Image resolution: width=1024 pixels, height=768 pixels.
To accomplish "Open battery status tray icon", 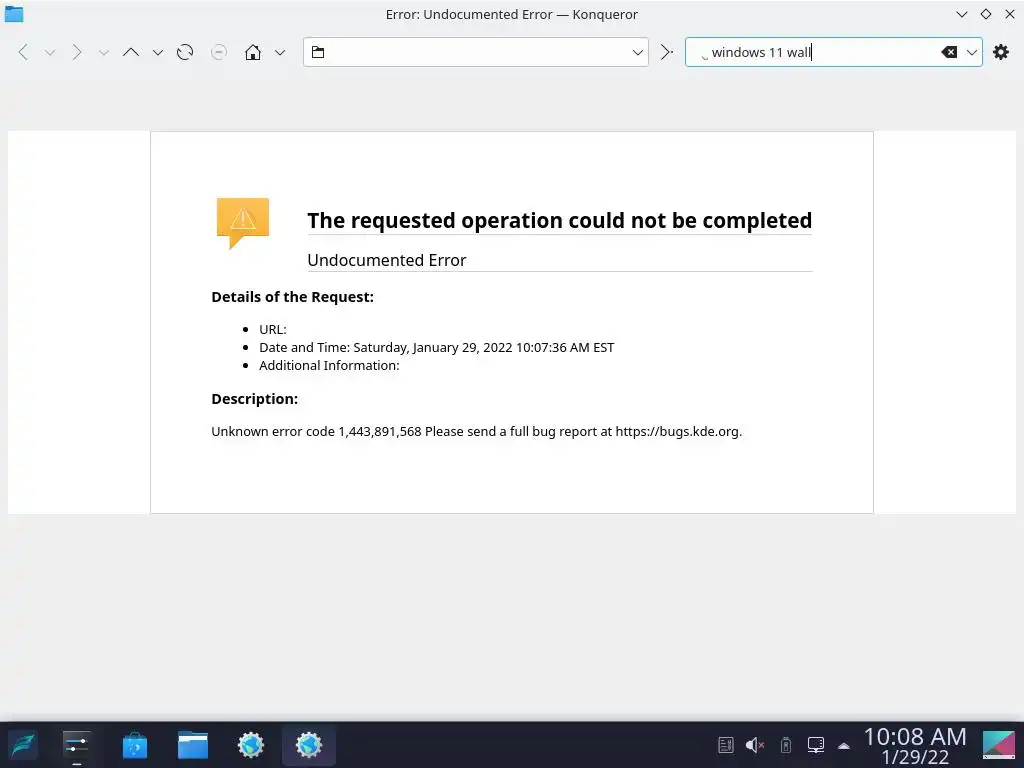I will point(786,745).
